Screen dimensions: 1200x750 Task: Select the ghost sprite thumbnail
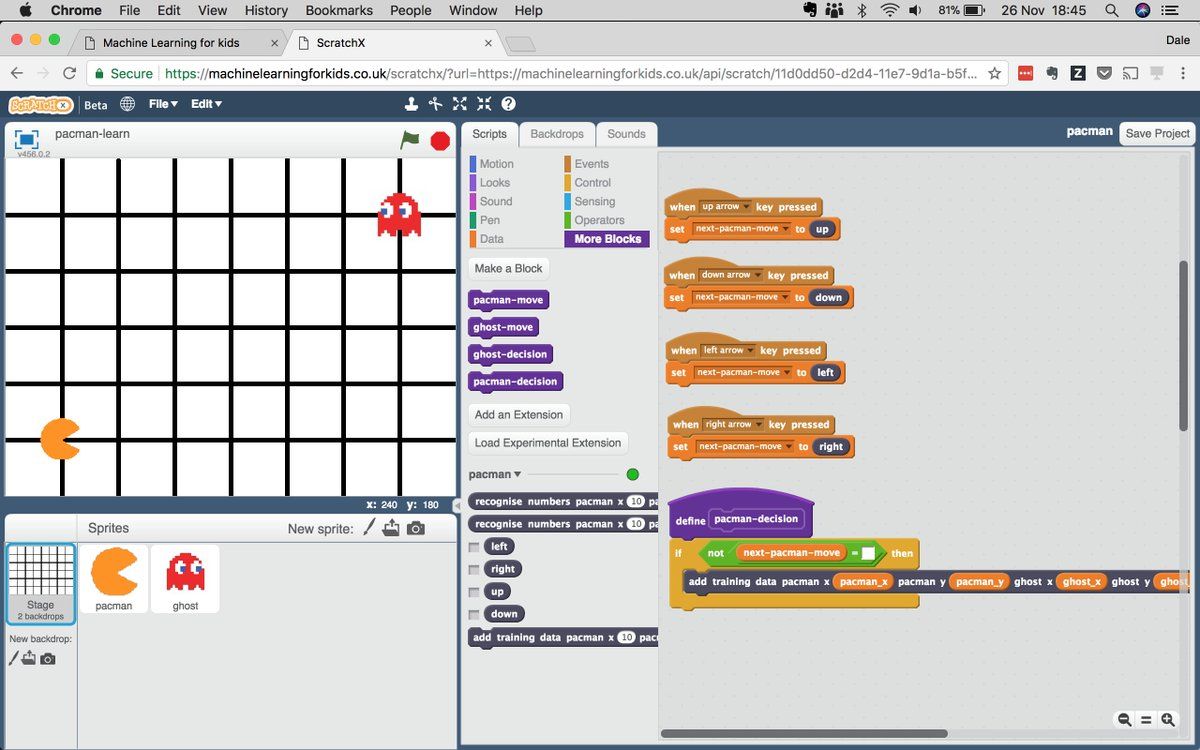point(185,579)
